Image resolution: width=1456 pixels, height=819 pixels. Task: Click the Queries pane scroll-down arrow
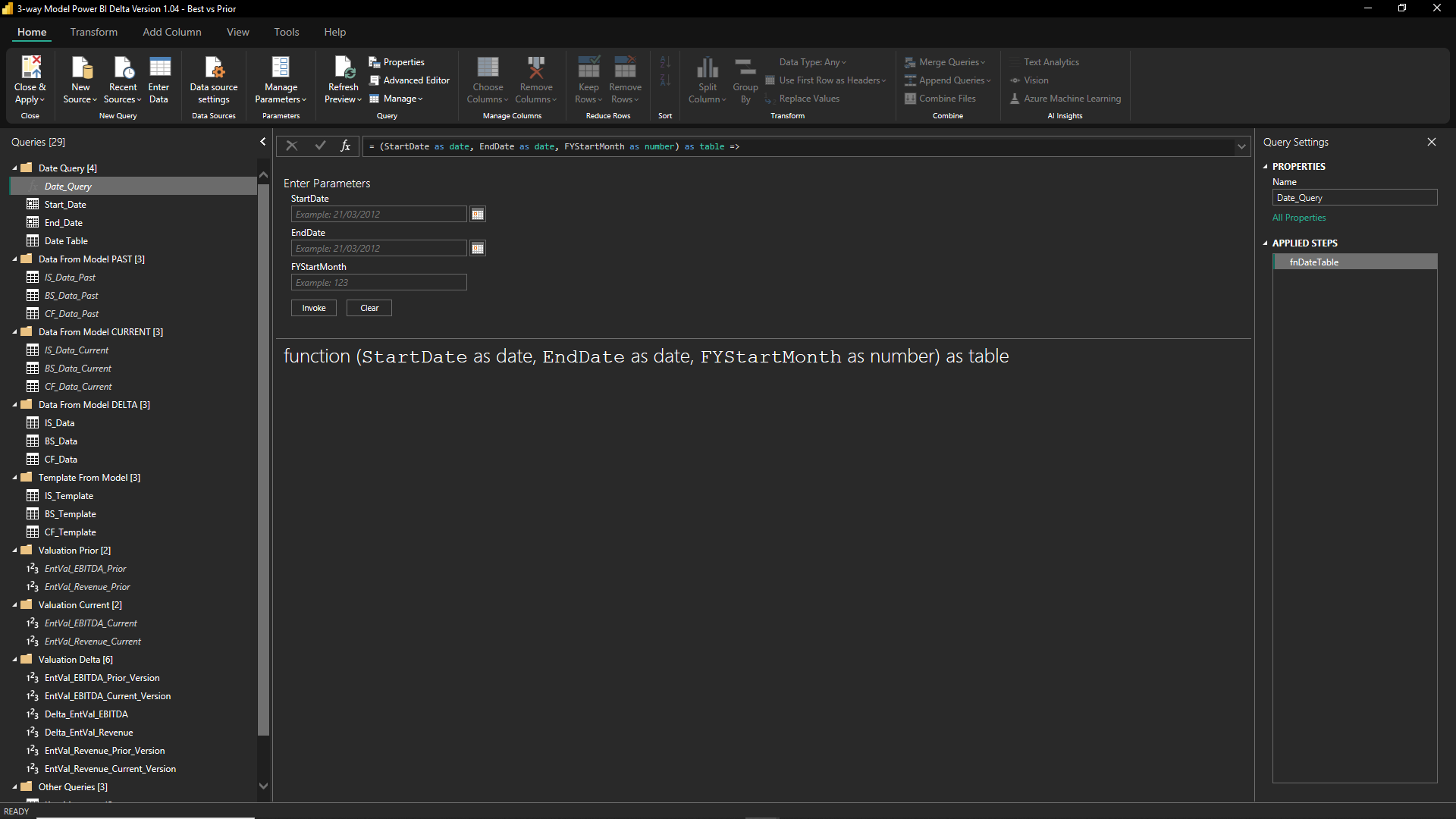pyautogui.click(x=264, y=786)
